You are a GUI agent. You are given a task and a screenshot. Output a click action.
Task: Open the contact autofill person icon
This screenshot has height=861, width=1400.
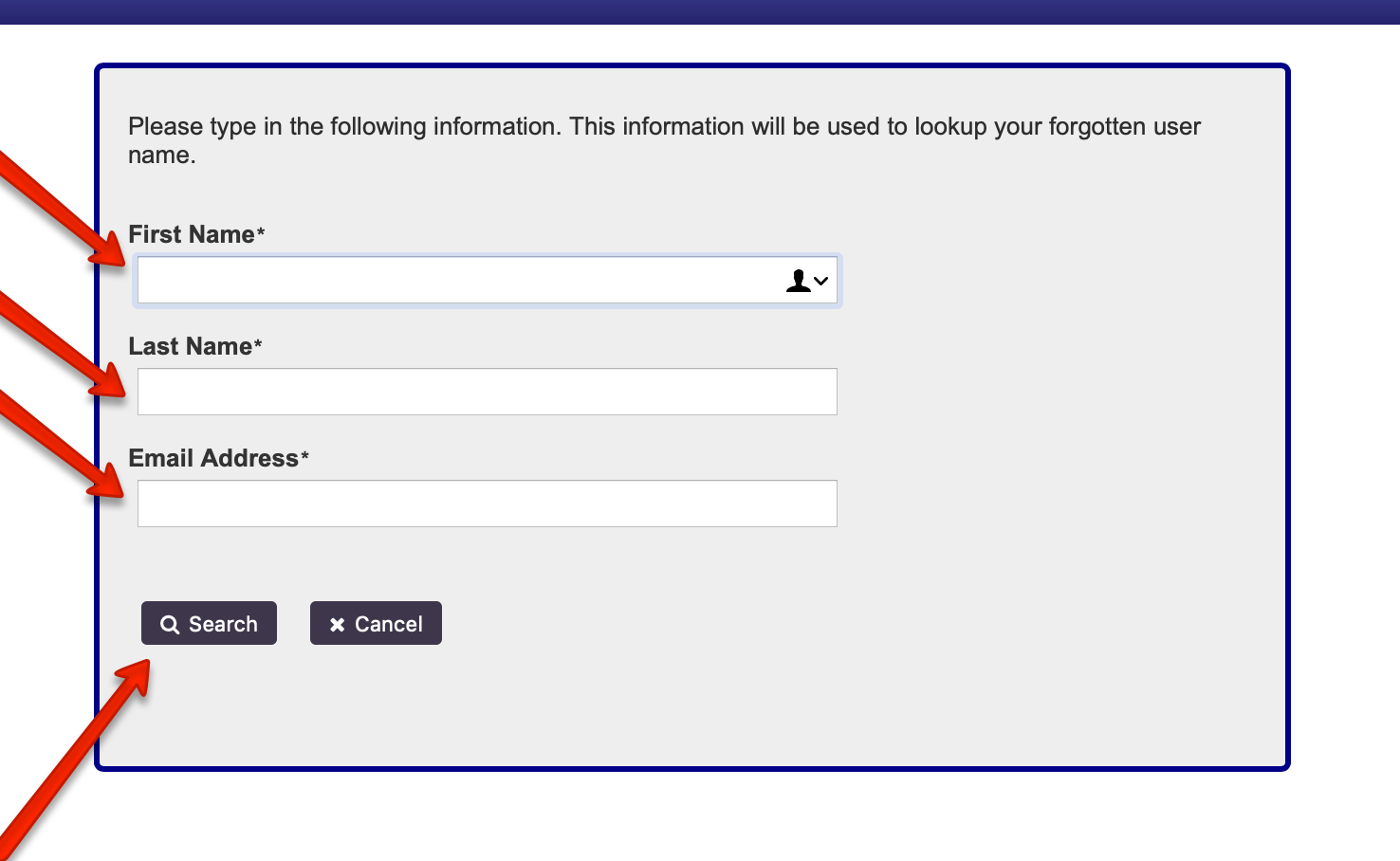pyautogui.click(x=799, y=281)
